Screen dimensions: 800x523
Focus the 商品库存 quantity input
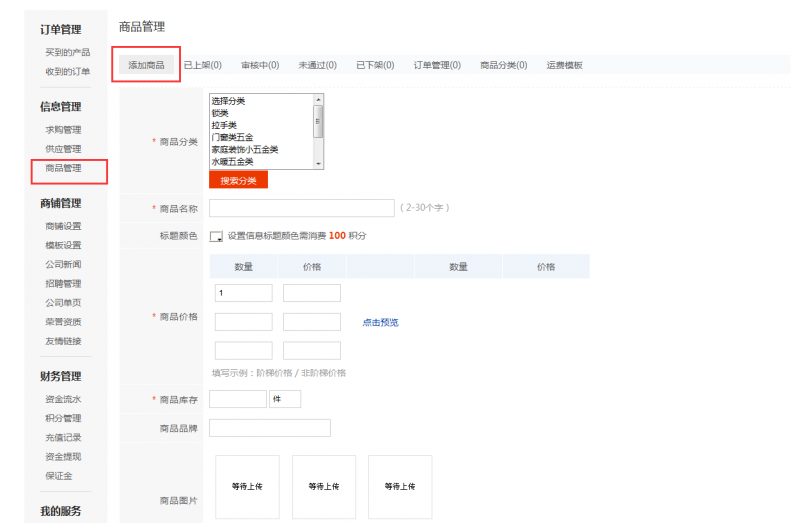238,399
